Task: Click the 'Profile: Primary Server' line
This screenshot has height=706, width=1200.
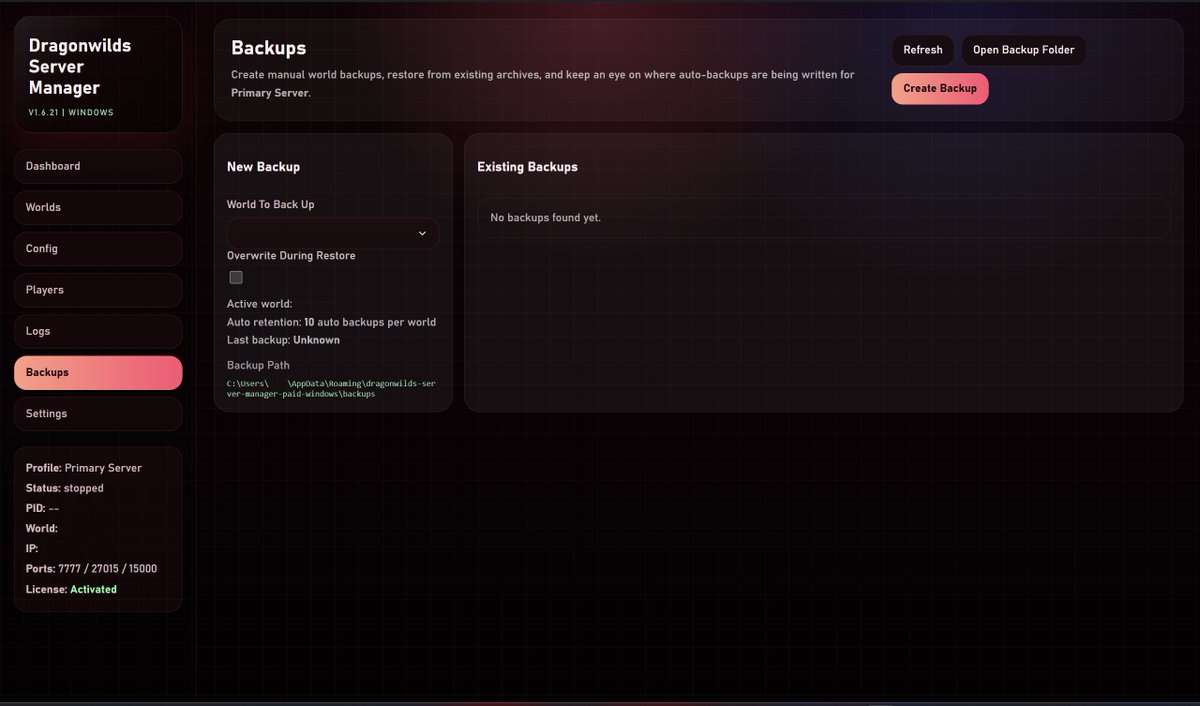Action: pyautogui.click(x=84, y=468)
